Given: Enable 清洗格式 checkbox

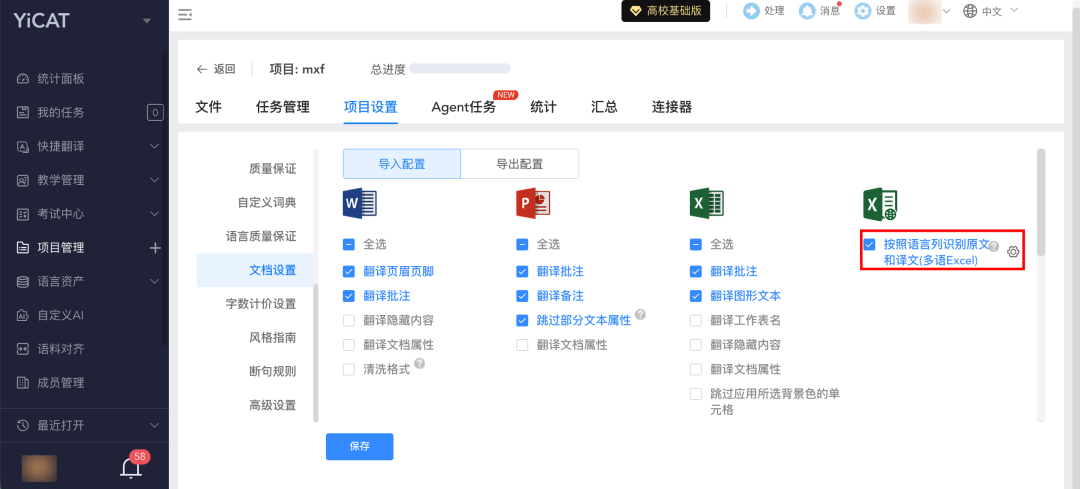Looking at the screenshot, I should point(349,369).
